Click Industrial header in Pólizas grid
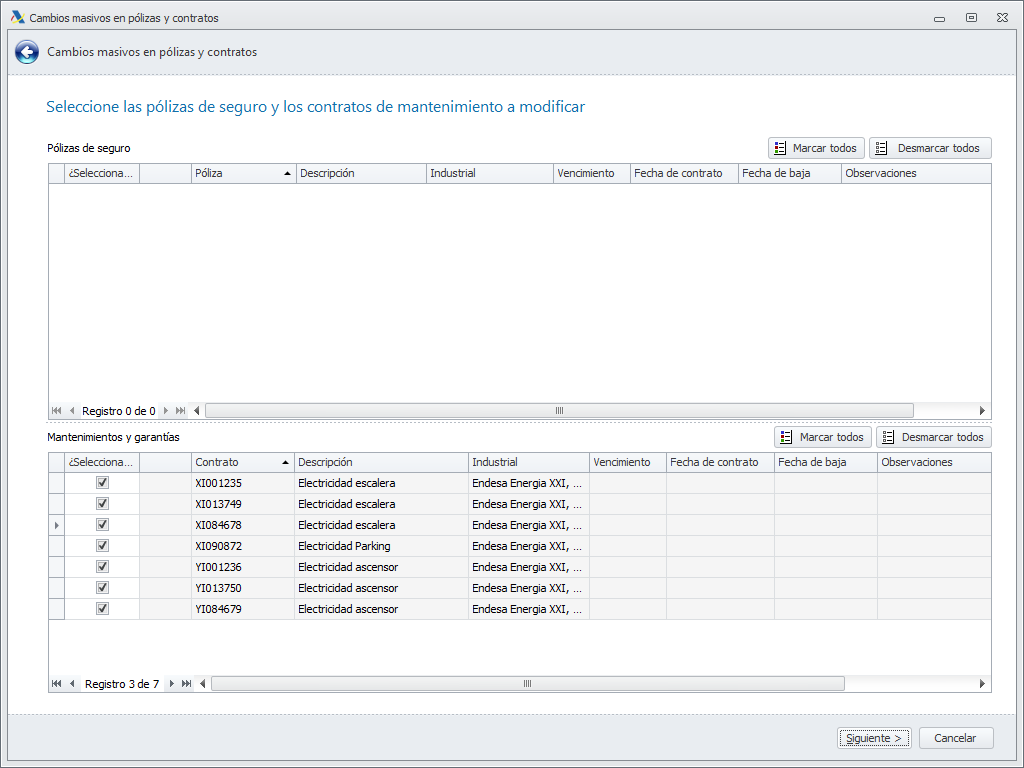Screen dimensions: 1024x768 (489, 173)
